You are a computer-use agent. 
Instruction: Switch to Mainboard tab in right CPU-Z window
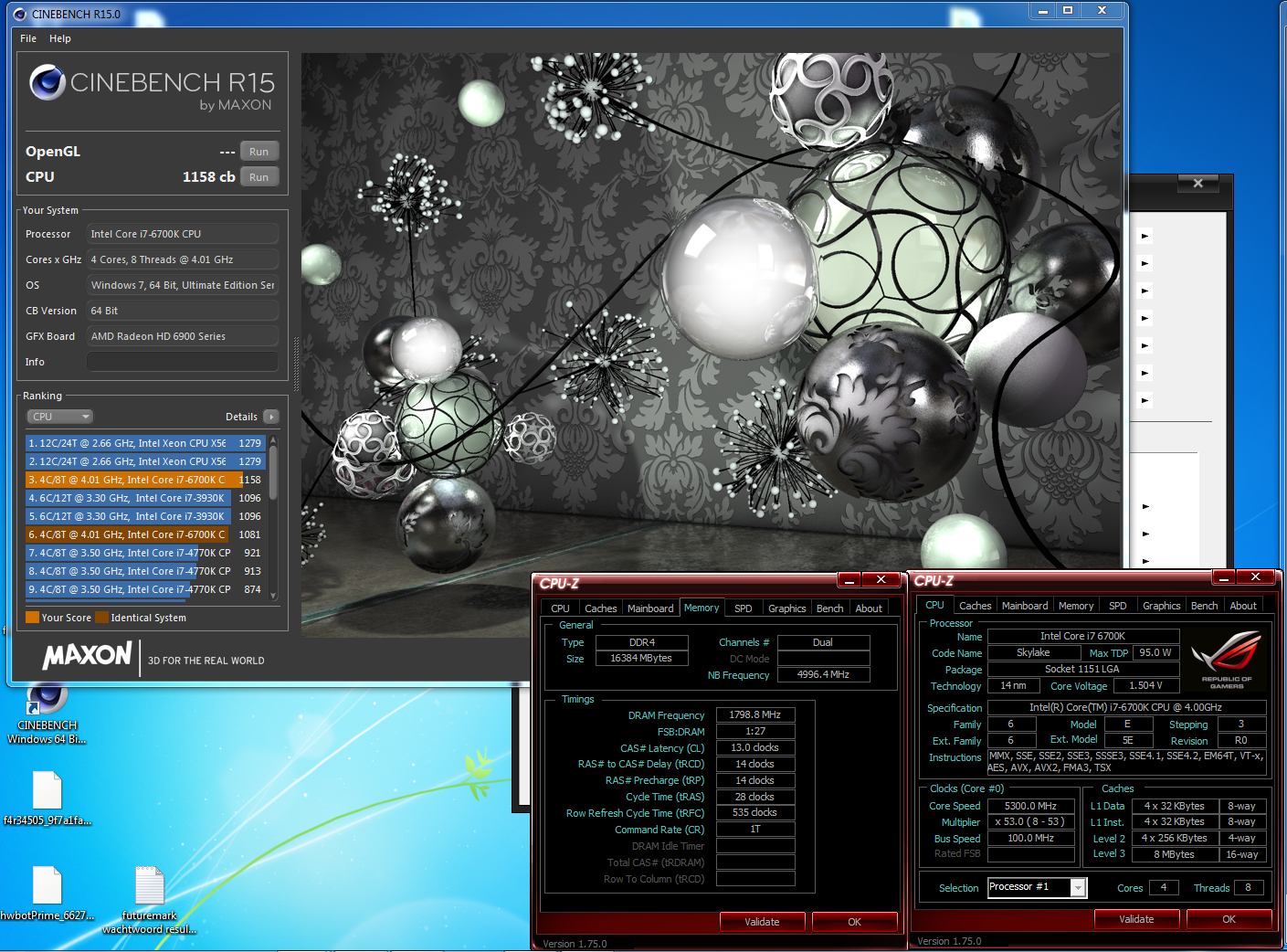coord(1025,606)
